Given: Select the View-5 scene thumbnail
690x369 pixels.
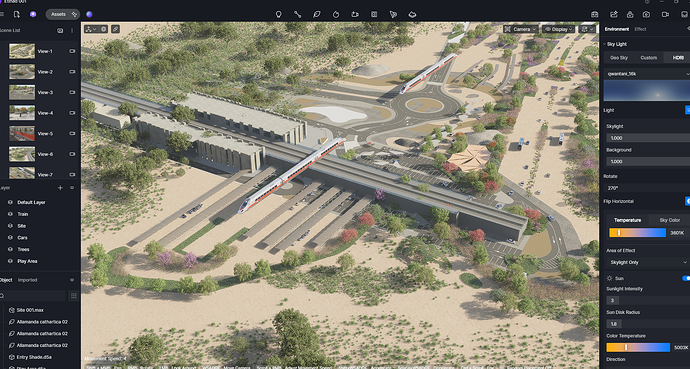Looking at the screenshot, I should pos(22,133).
